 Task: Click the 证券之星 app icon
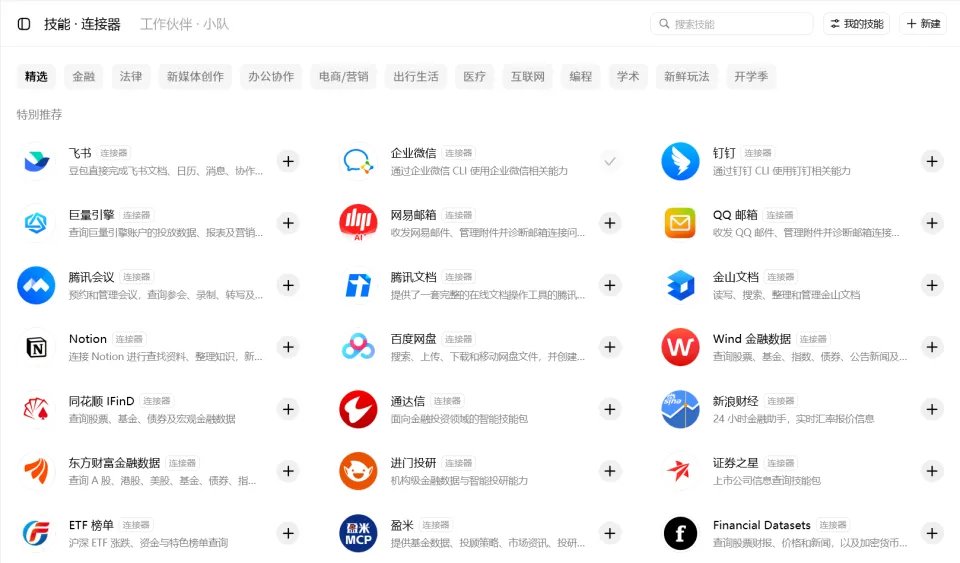[x=680, y=471]
